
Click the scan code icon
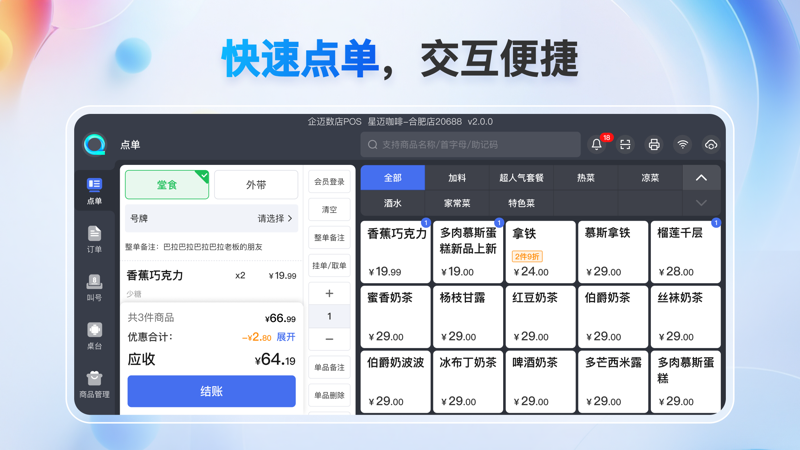625,145
